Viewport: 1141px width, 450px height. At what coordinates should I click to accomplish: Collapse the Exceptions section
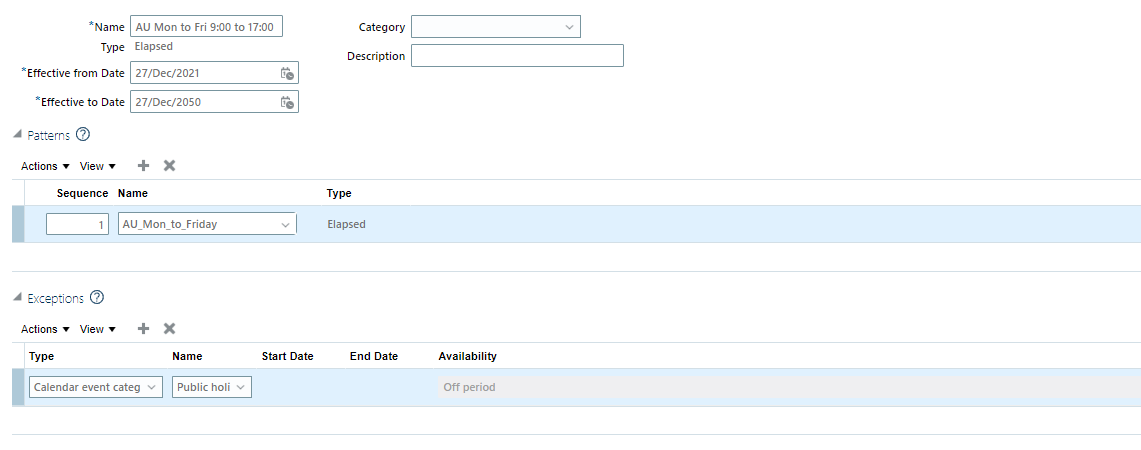[17, 298]
